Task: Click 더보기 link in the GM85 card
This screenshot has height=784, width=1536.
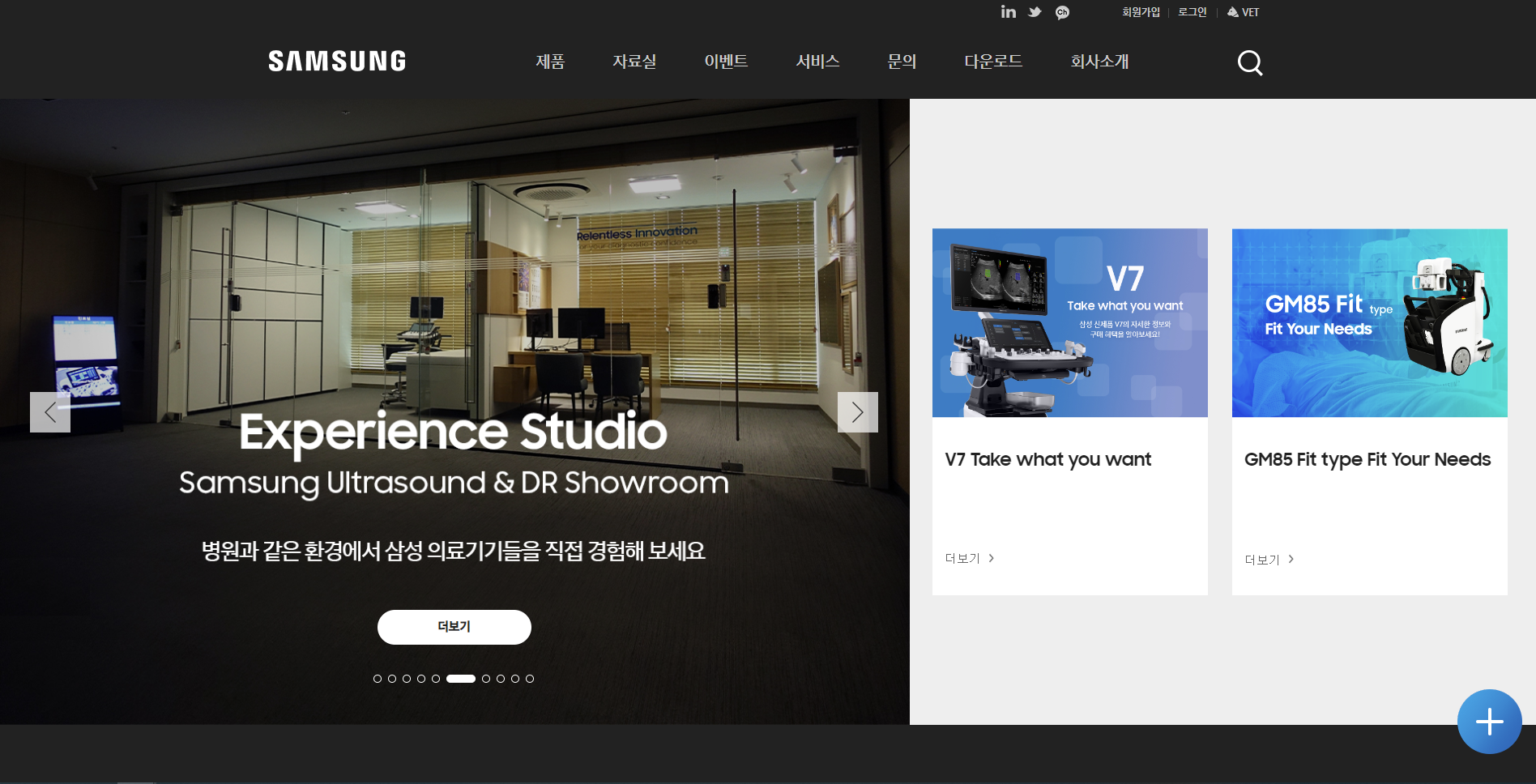Action: click(1269, 560)
